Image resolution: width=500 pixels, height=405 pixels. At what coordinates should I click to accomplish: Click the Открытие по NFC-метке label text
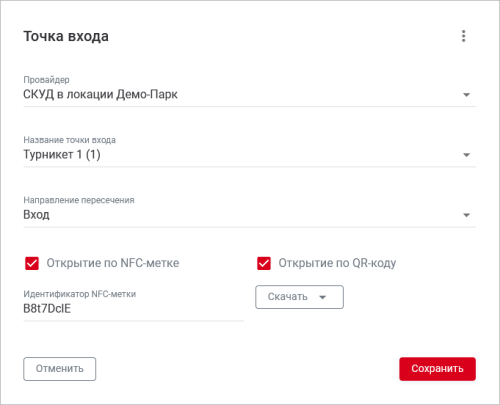113,263
